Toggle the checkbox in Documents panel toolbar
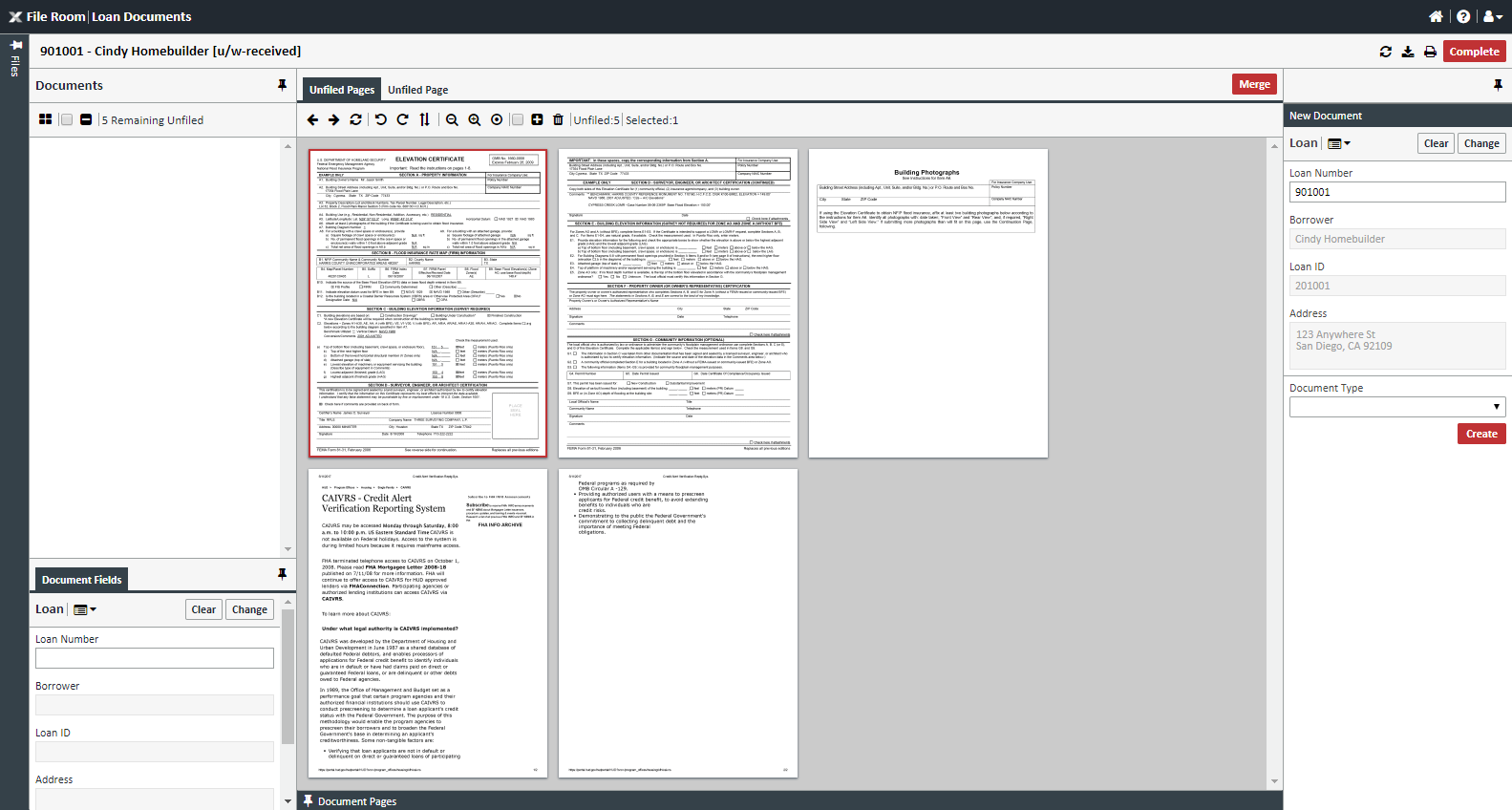 67,119
